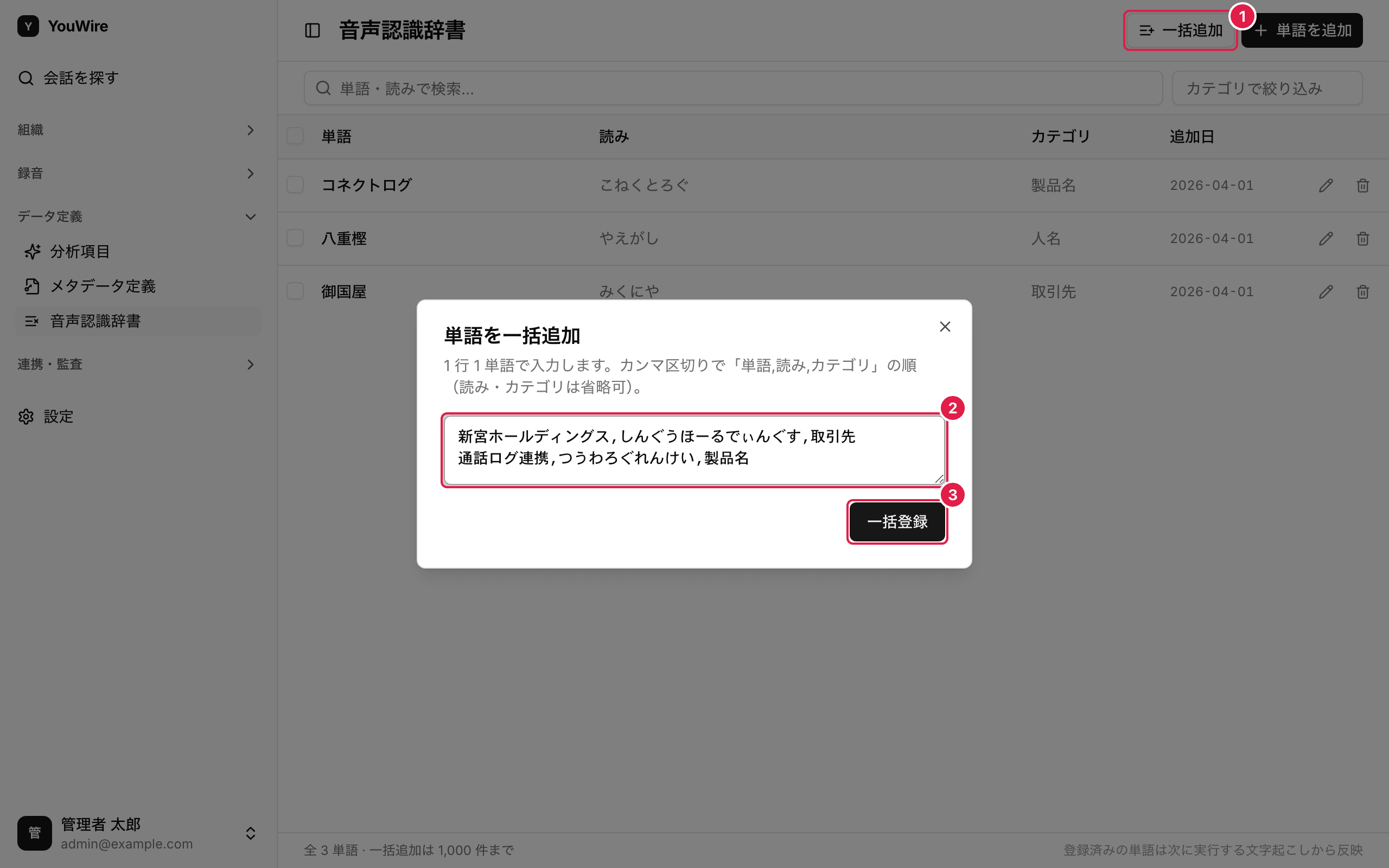
Task: Click the 音声認識辞書 list icon in sidebar
Action: pos(32,321)
